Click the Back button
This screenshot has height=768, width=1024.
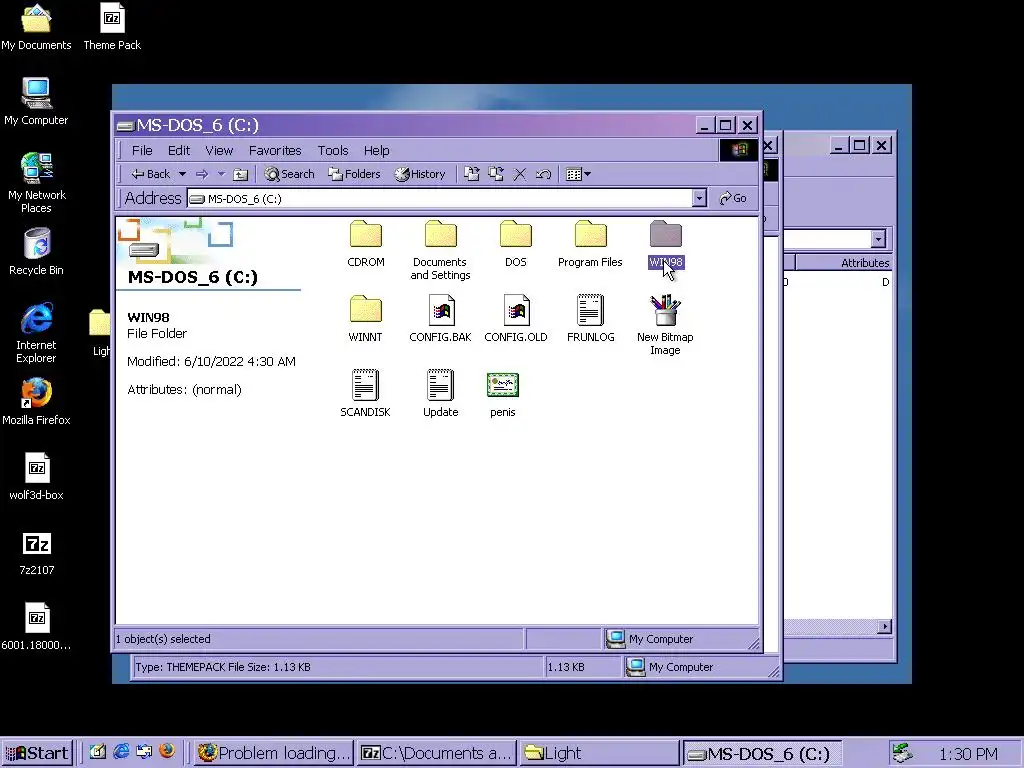151,174
